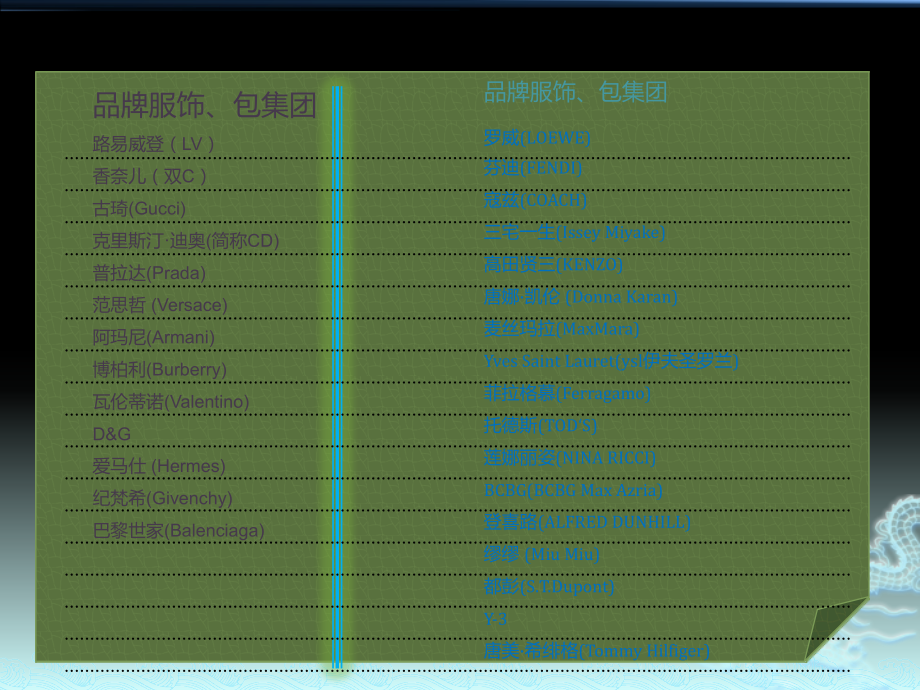Viewport: 920px width, 690px height.
Task: Click the line 博柏利(Burberry)
Action: click(160, 370)
